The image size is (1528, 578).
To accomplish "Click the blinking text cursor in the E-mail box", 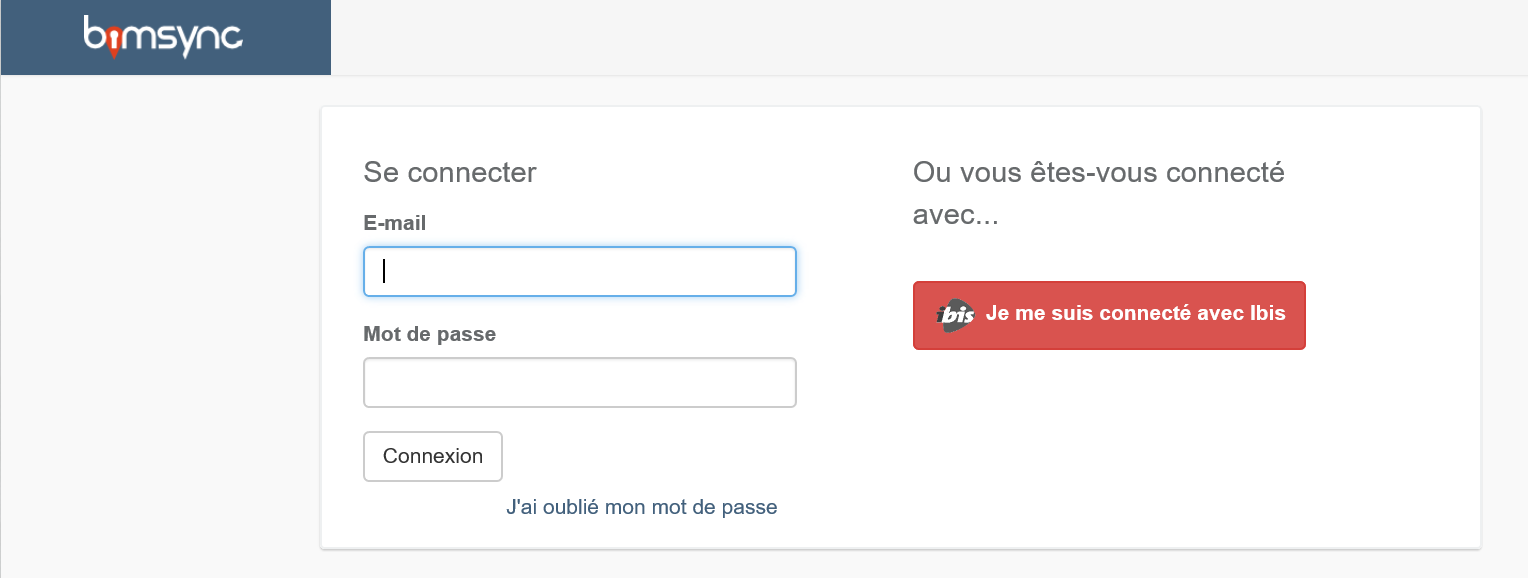I will tap(385, 271).
